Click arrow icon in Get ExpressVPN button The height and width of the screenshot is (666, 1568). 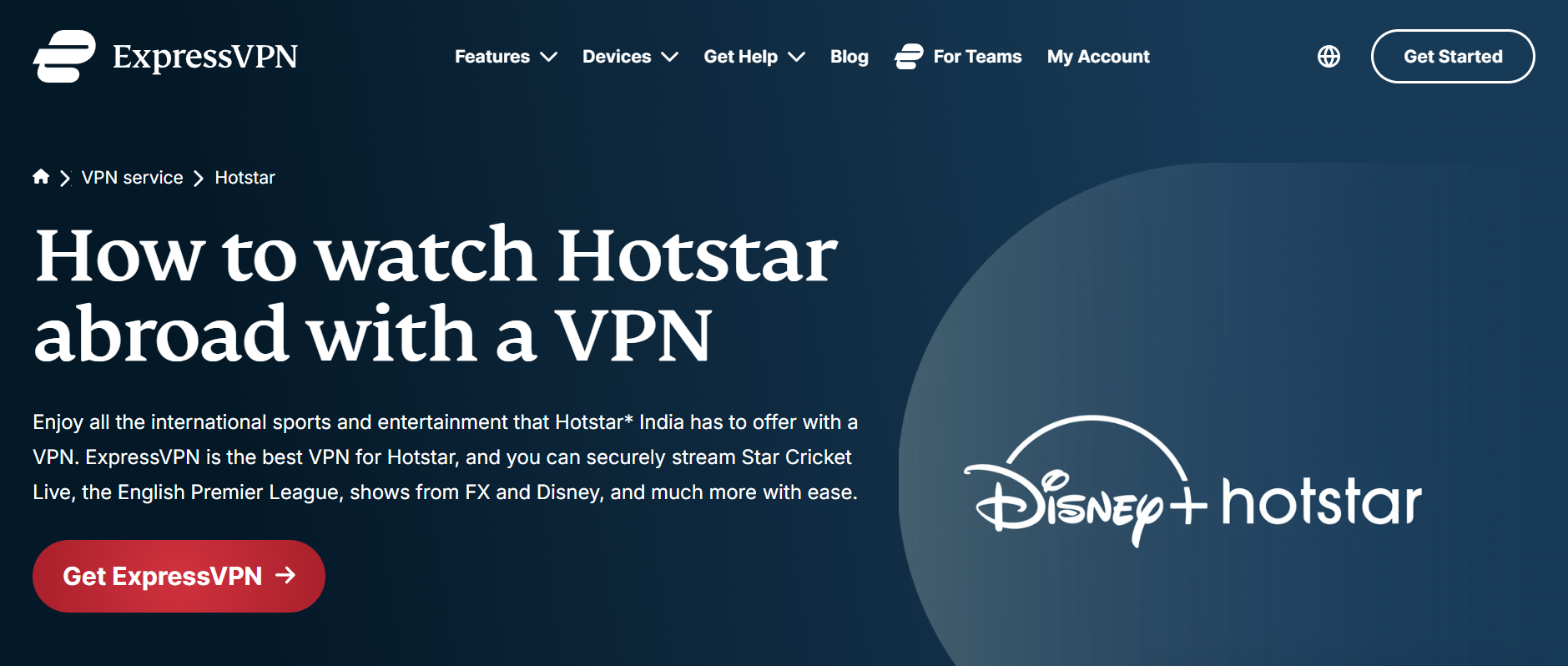[x=285, y=575]
